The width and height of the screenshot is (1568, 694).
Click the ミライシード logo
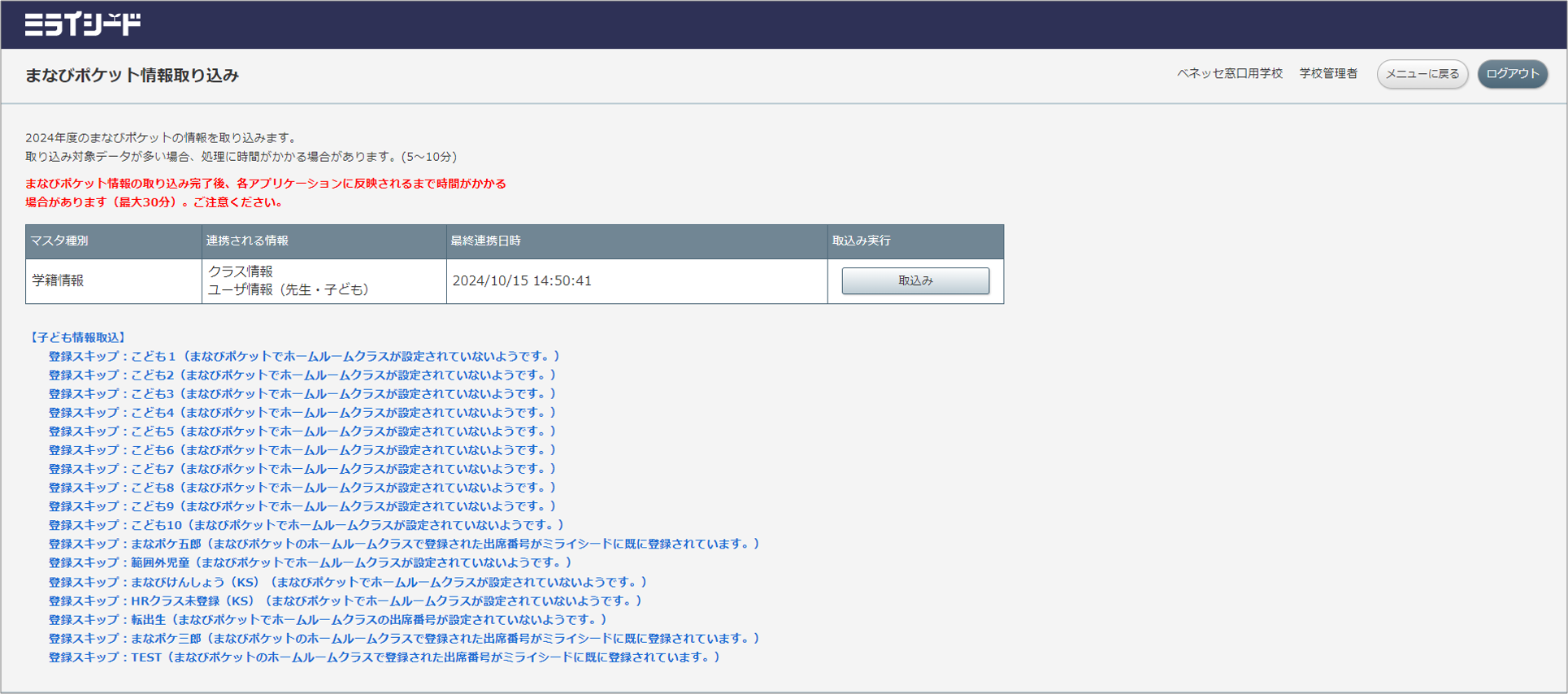tap(83, 24)
